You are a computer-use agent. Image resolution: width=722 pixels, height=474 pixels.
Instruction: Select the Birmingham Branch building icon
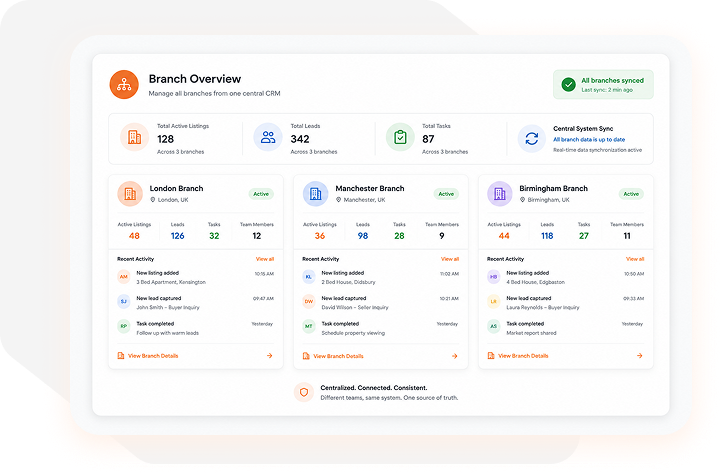click(x=500, y=193)
